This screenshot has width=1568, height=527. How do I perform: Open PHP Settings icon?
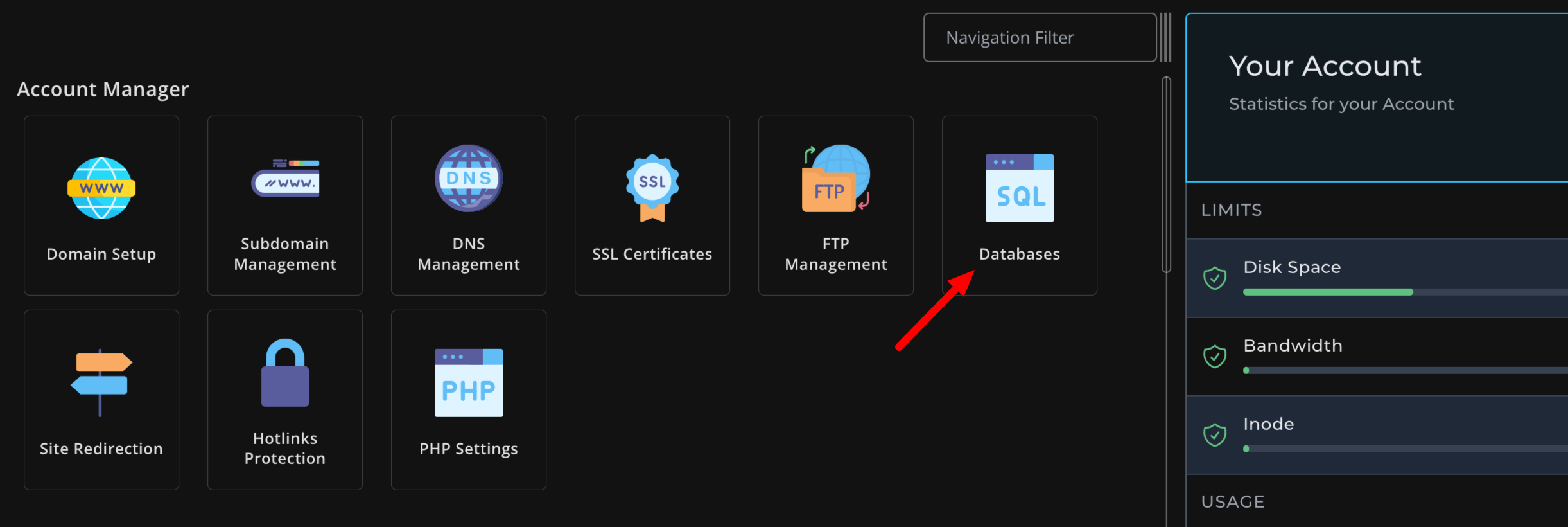click(x=469, y=383)
